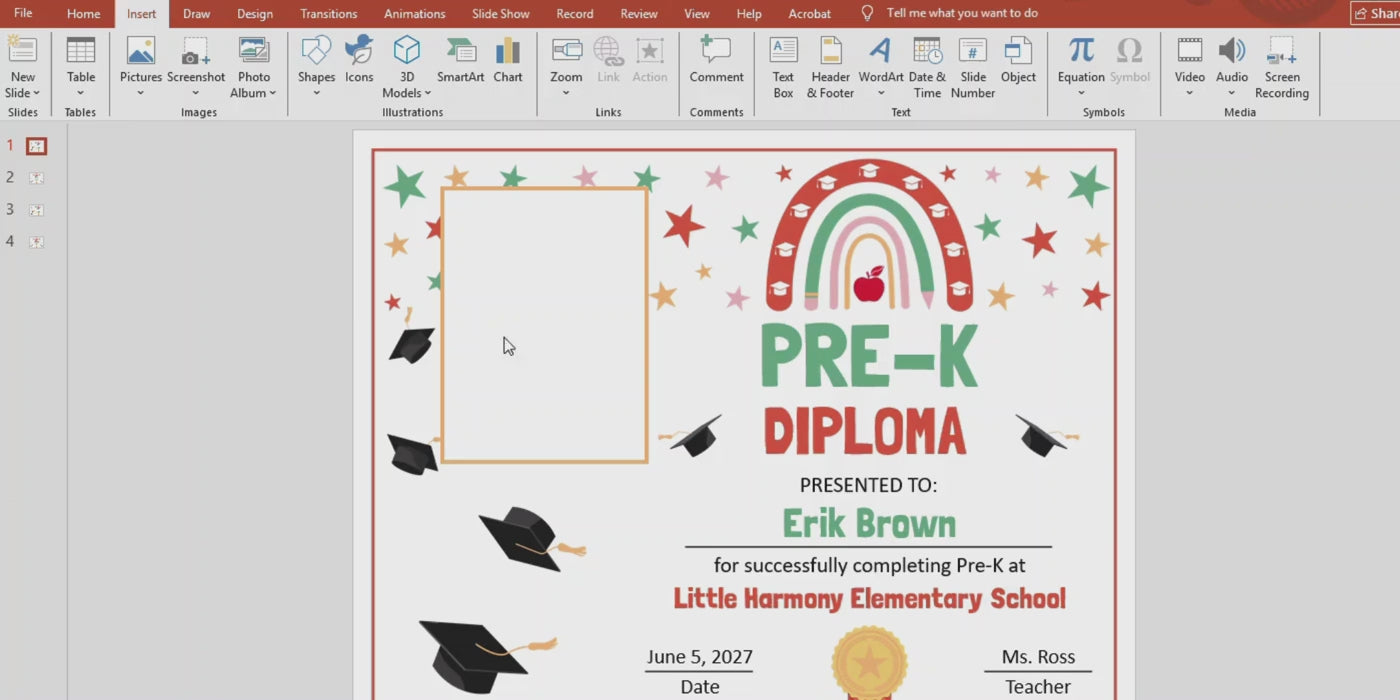Image resolution: width=1400 pixels, height=700 pixels.
Task: Open the Icons gallery
Action: click(x=359, y=60)
